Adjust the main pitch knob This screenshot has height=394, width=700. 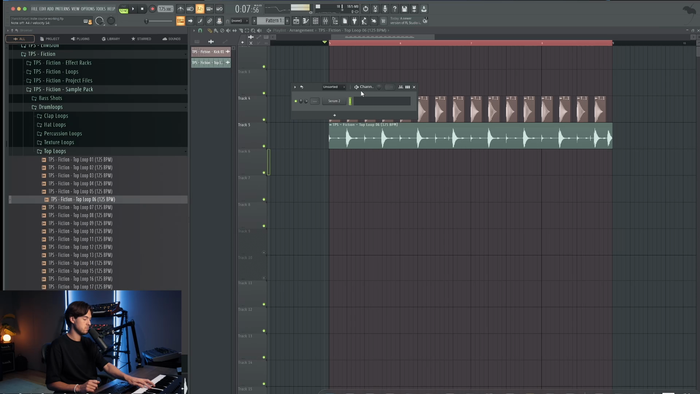point(111,21)
